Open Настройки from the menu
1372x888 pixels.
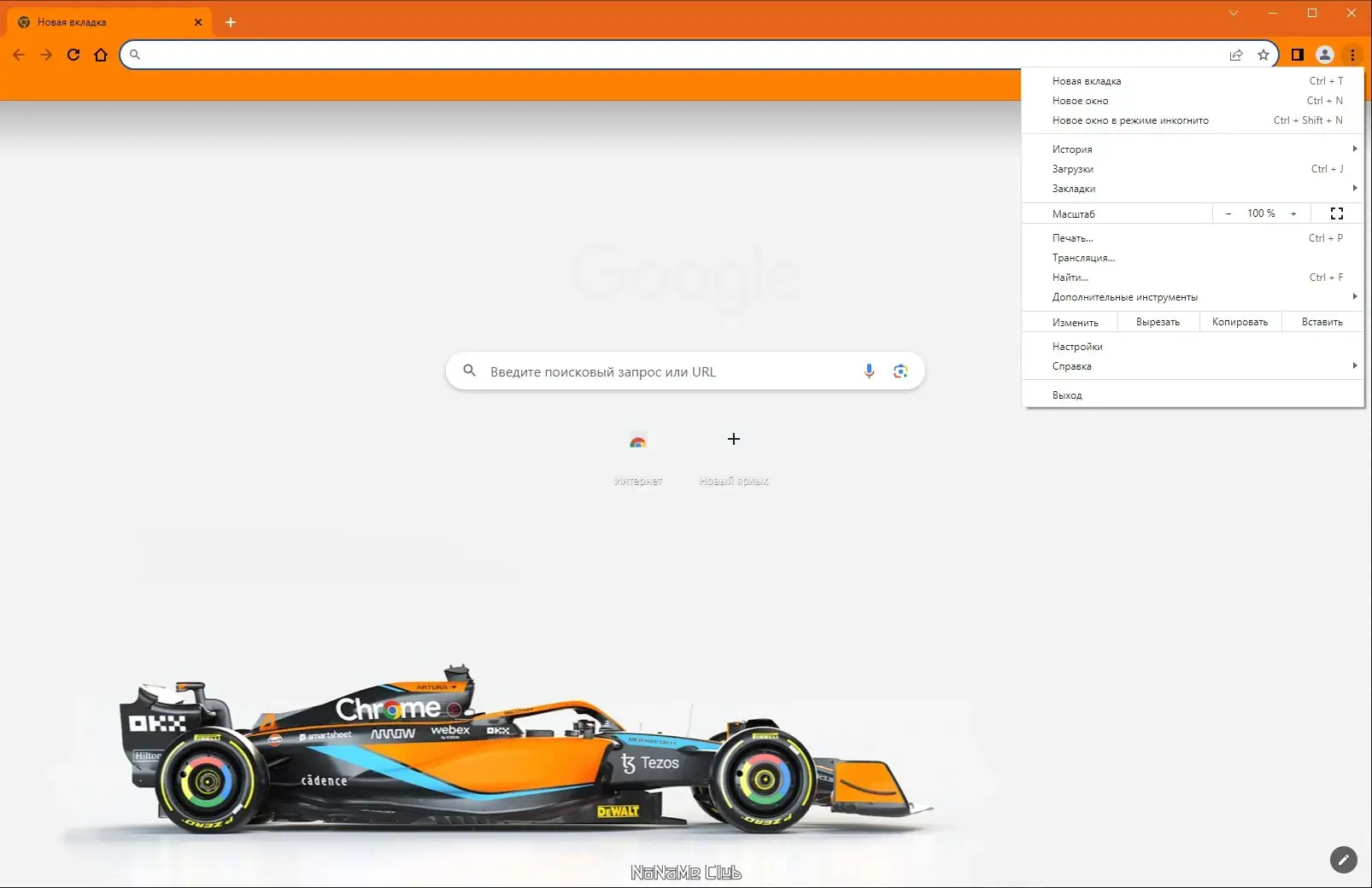pos(1193,347)
